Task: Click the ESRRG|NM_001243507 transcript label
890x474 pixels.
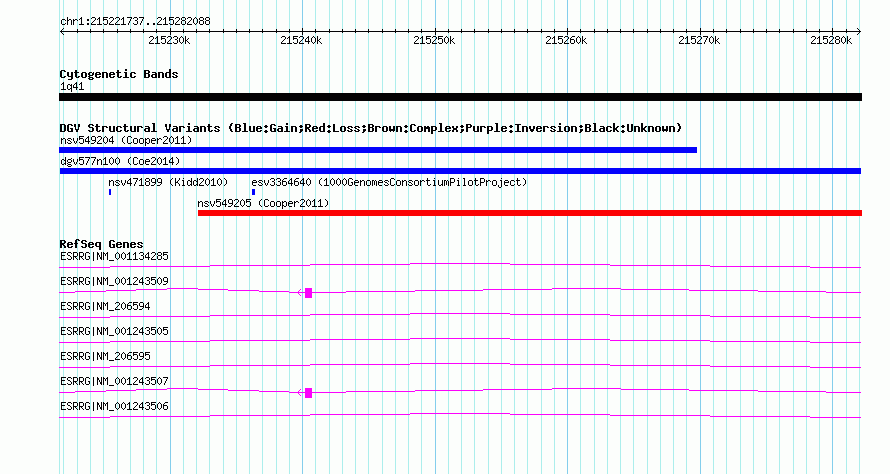Action: pyautogui.click(x=114, y=381)
